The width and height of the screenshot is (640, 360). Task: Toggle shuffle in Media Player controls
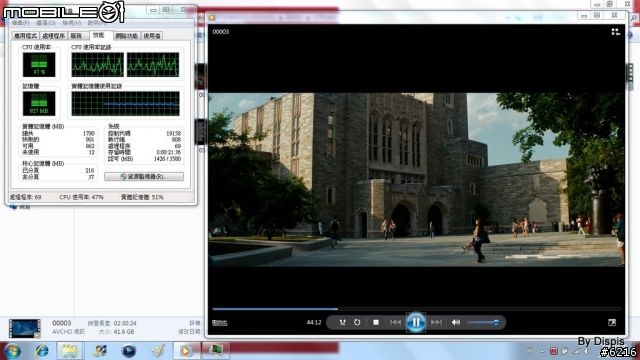342,322
